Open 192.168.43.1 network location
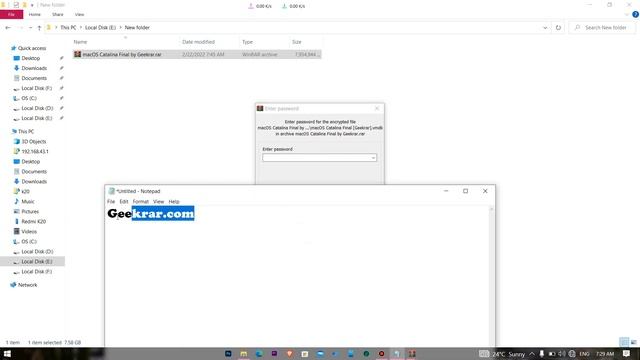640x360 pixels. click(35, 151)
